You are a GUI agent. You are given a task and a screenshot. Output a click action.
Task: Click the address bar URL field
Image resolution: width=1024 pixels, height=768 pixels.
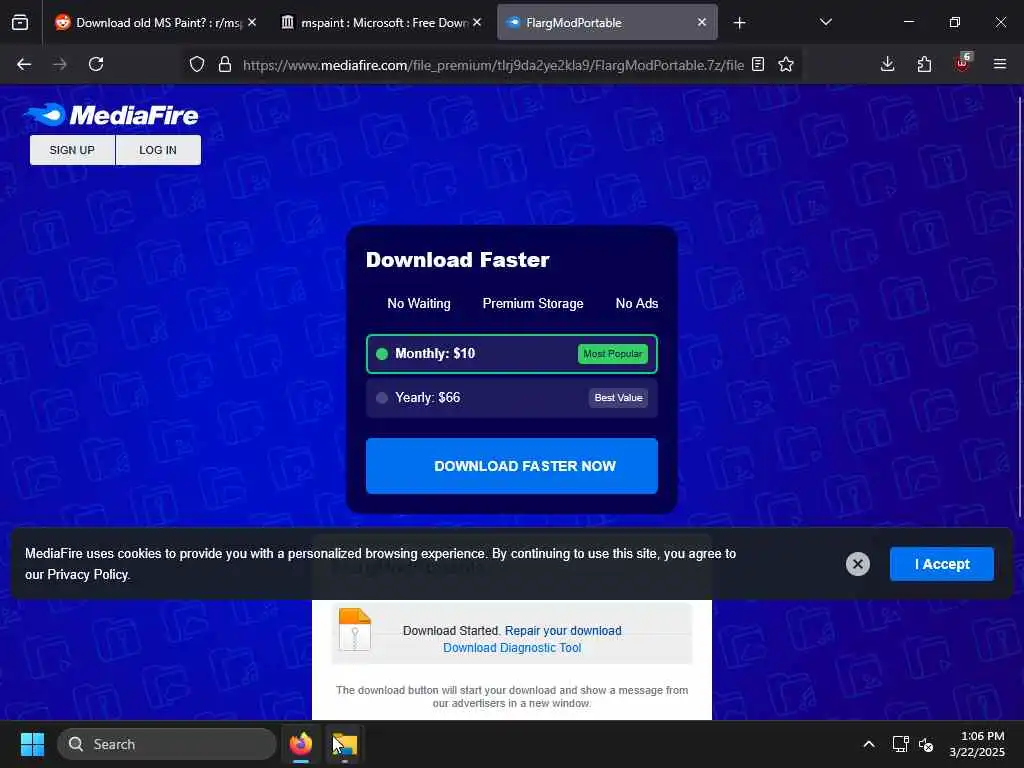pyautogui.click(x=493, y=65)
